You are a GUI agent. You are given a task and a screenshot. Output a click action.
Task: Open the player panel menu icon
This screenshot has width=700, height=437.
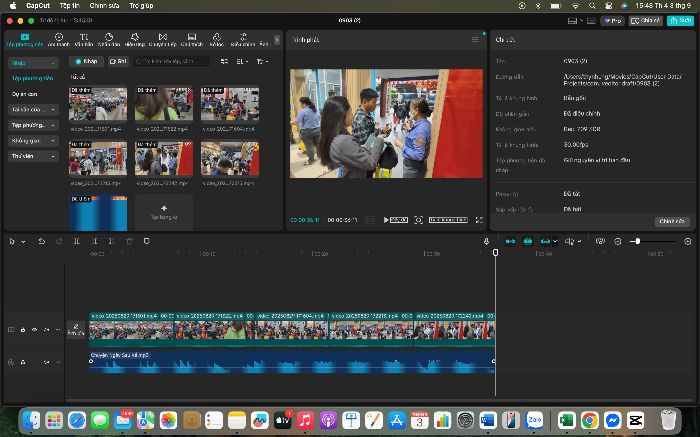(475, 40)
